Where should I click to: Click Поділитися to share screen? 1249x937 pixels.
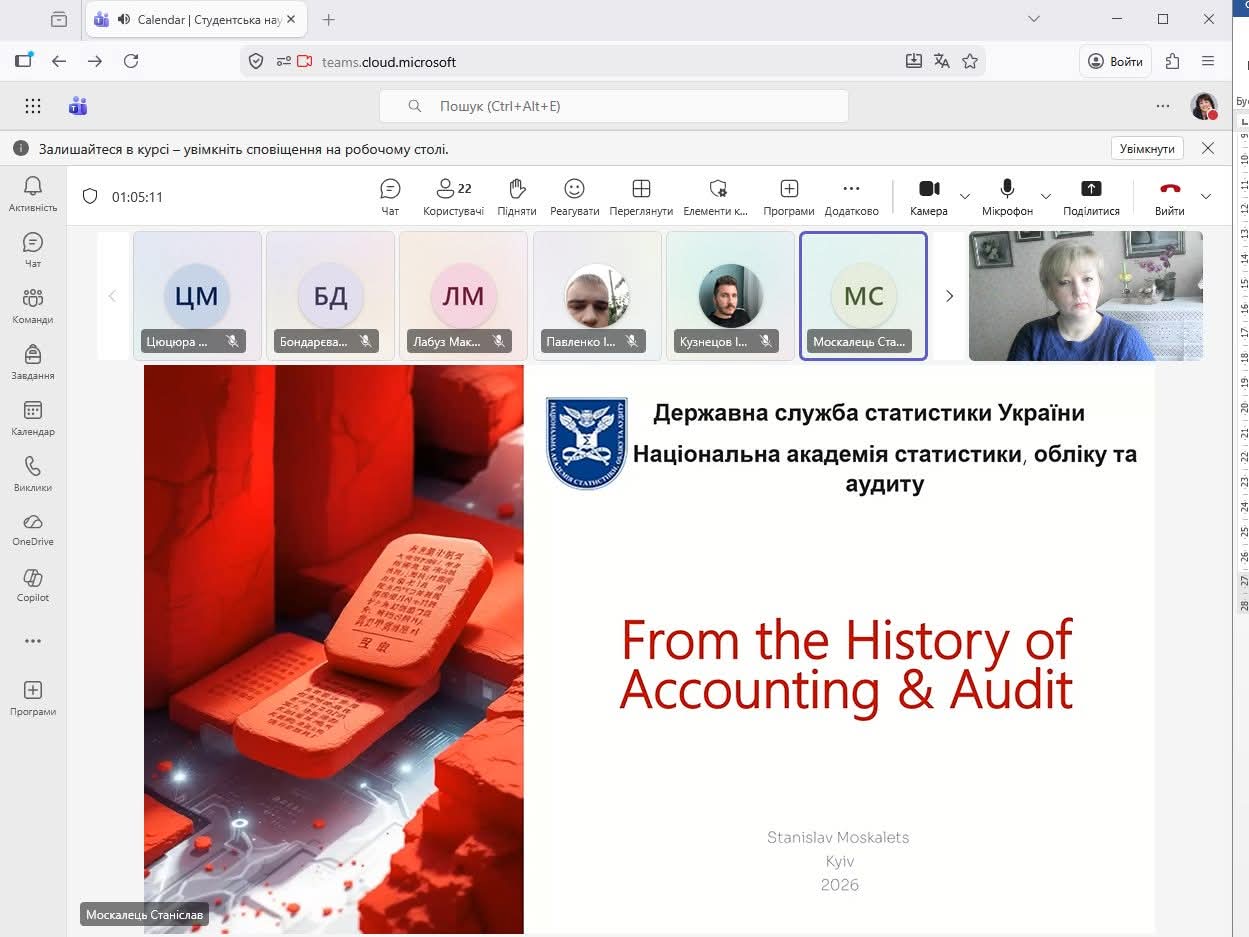[1091, 195]
